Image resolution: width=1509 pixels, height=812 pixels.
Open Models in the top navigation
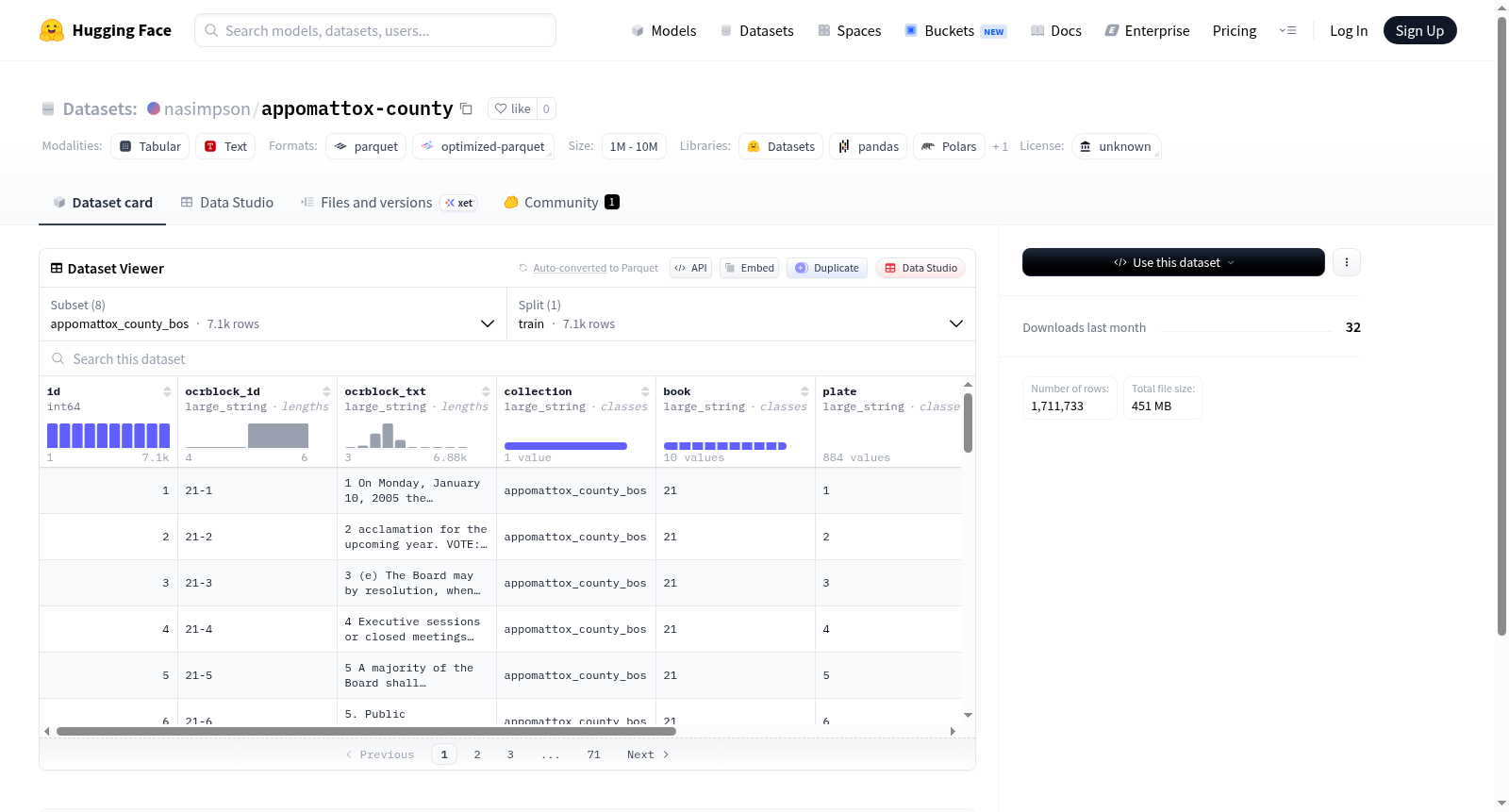click(x=664, y=30)
